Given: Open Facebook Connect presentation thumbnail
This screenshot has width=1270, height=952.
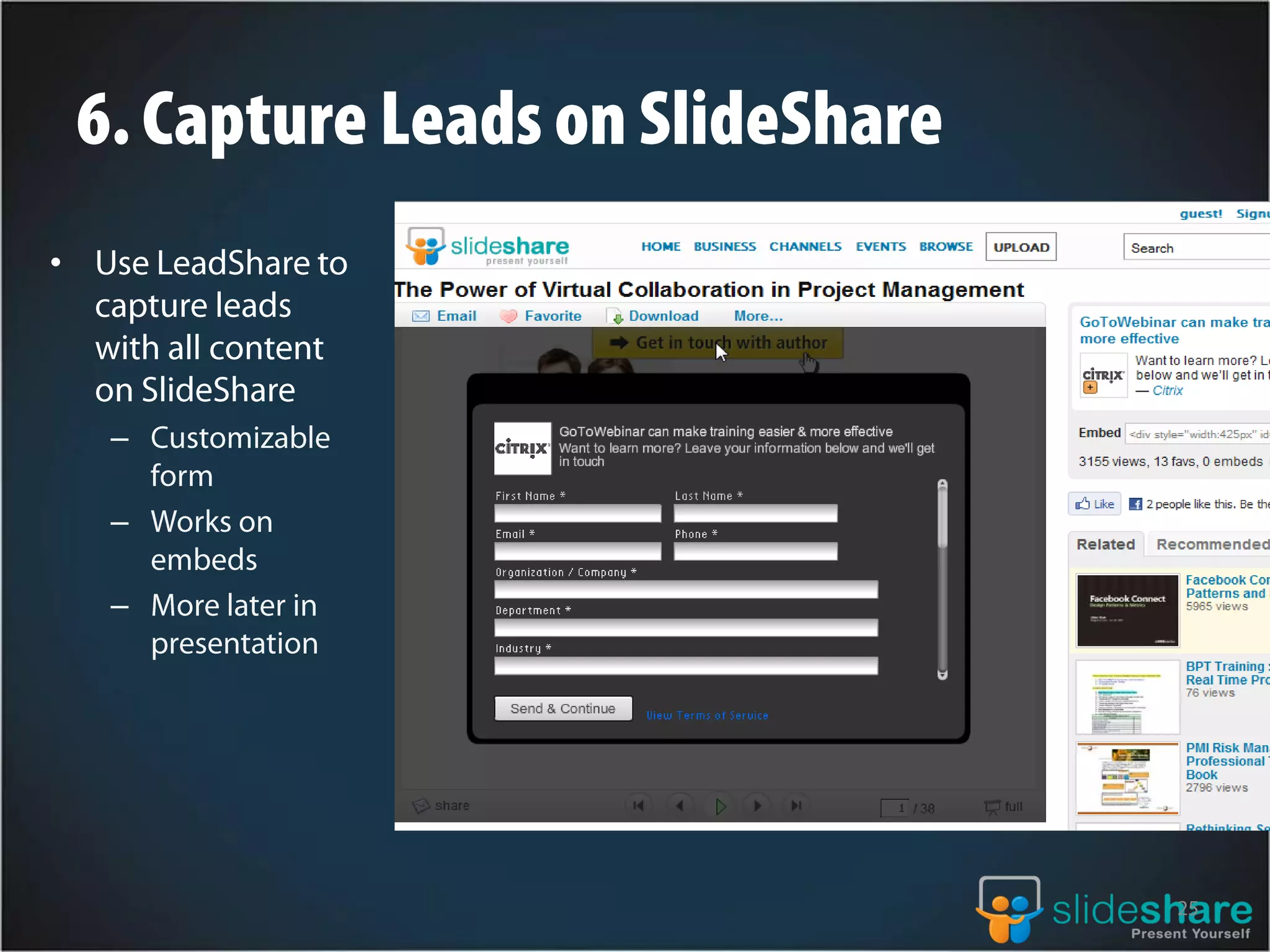Looking at the screenshot, I should 1127,610.
